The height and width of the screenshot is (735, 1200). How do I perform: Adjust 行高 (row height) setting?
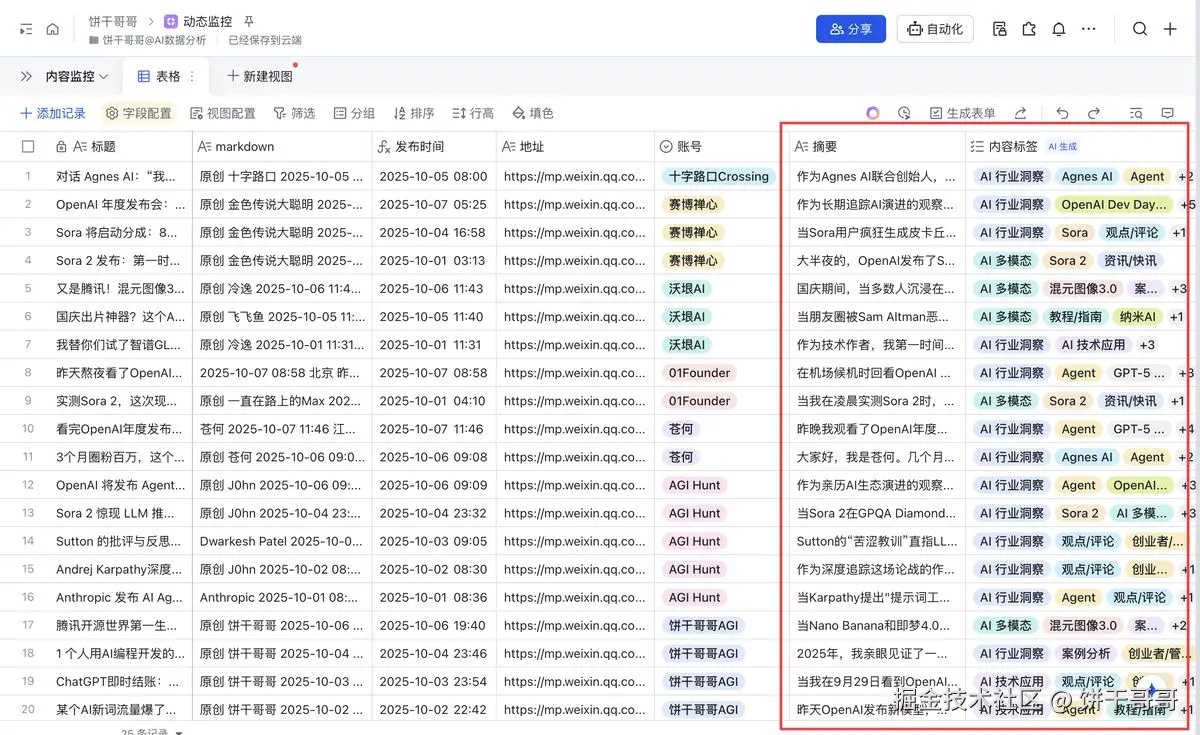point(472,113)
